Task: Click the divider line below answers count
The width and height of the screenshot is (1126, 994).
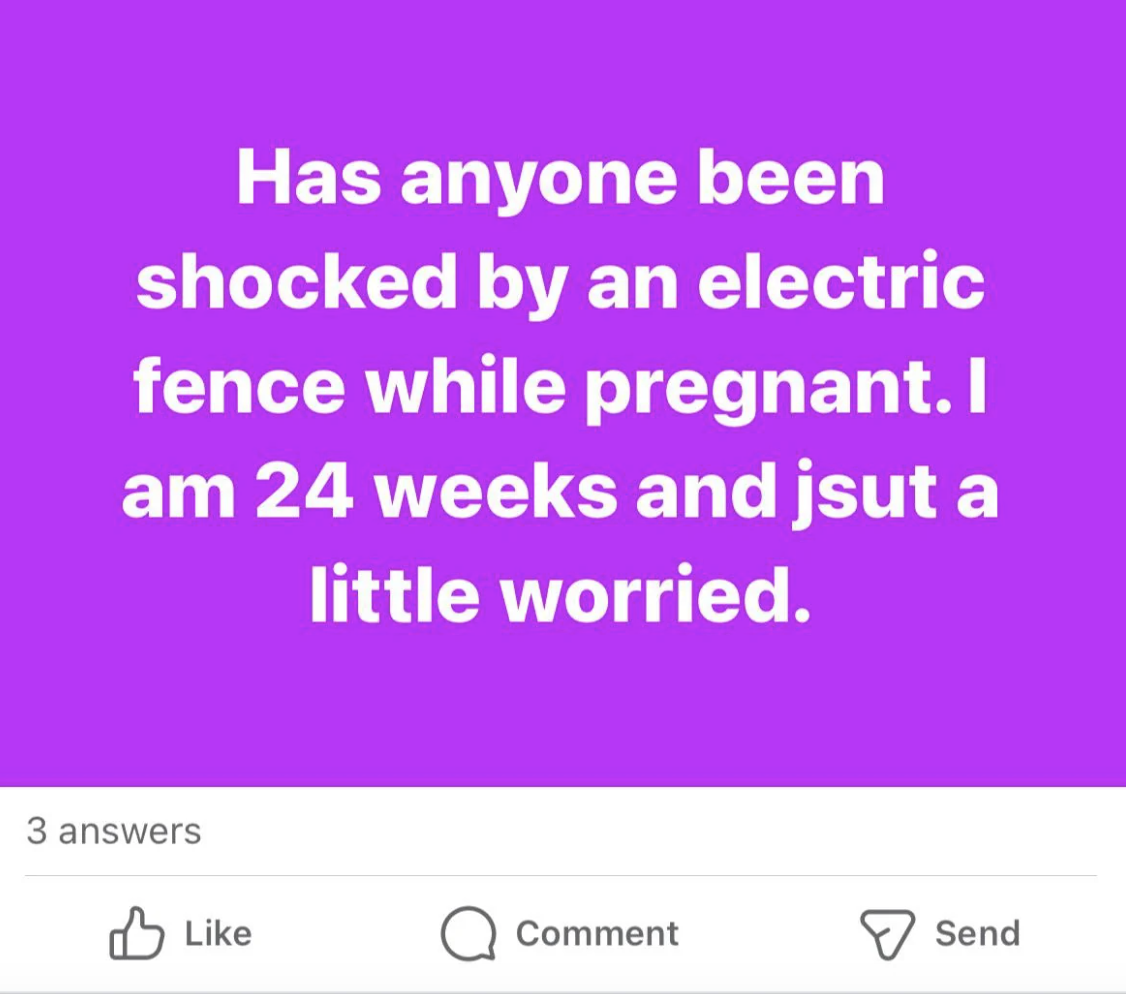Action: 560,876
